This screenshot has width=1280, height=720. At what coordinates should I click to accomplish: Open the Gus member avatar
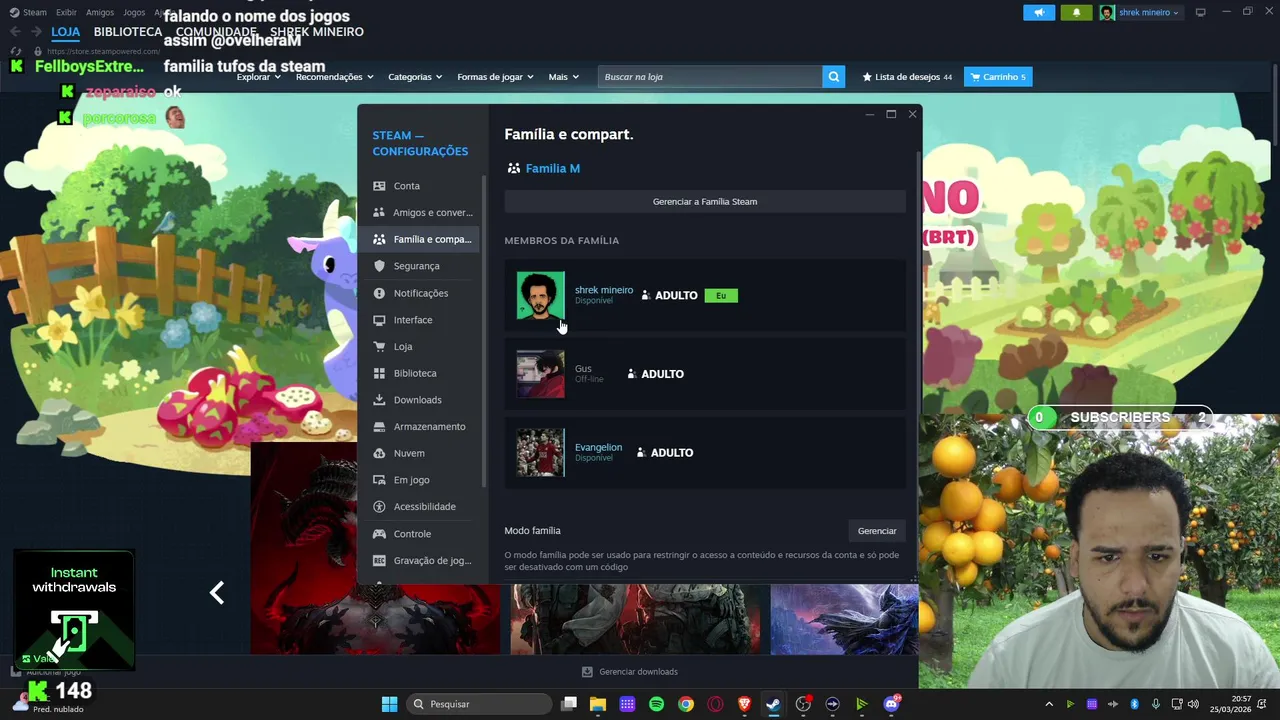point(540,374)
